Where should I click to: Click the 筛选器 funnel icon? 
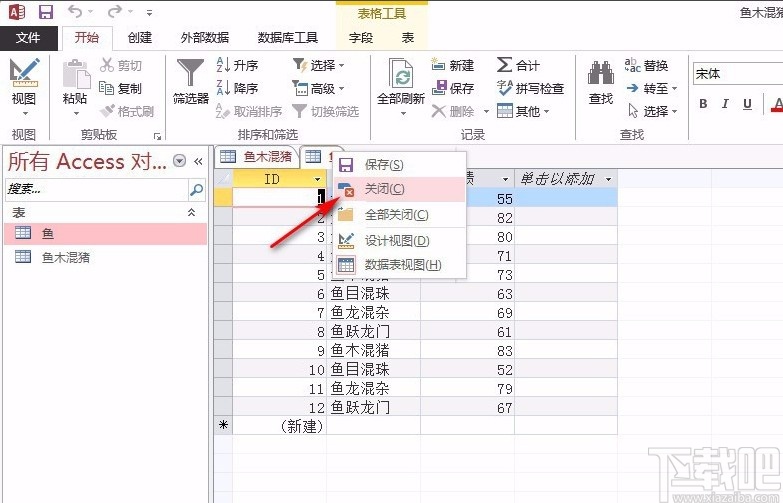click(190, 74)
